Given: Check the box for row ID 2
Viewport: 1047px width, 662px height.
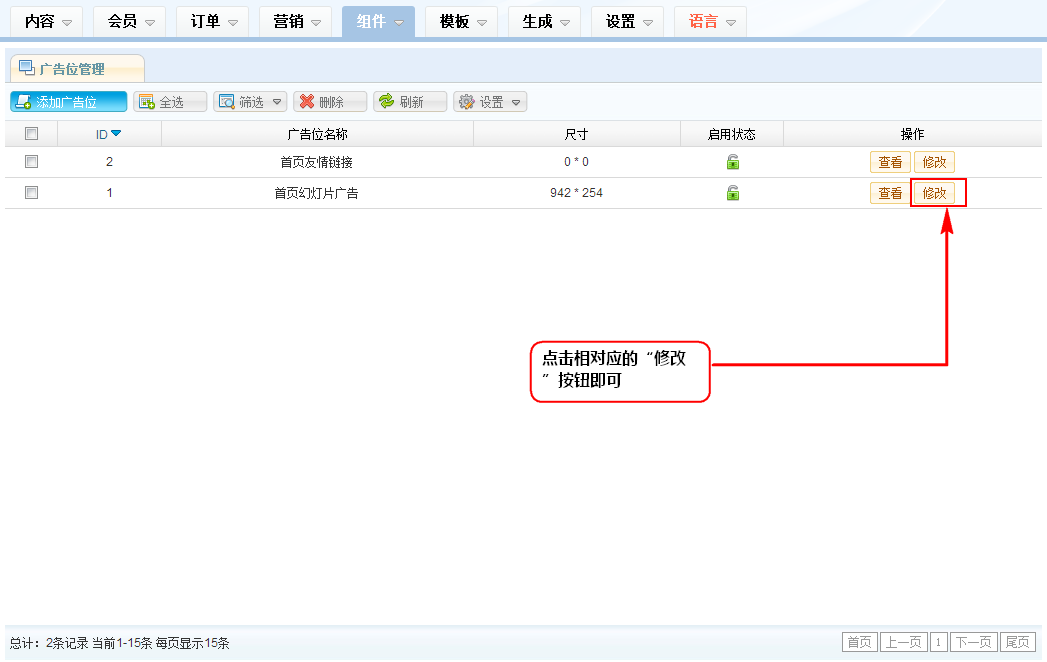Looking at the screenshot, I should [x=31, y=162].
